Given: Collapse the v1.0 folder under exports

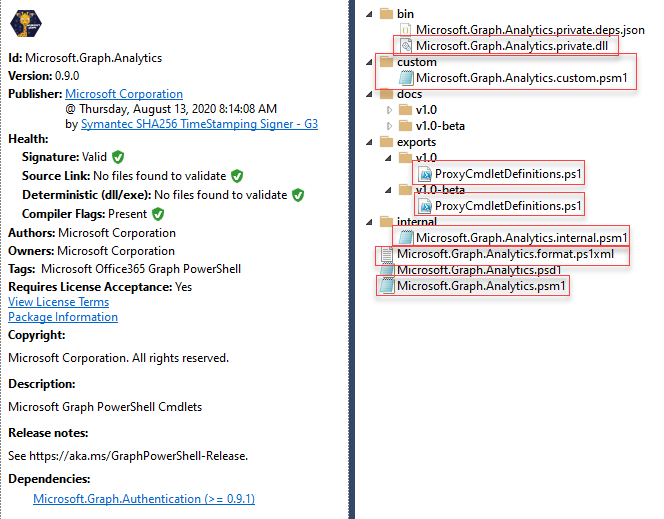Looking at the screenshot, I should pyautogui.click(x=388, y=158).
